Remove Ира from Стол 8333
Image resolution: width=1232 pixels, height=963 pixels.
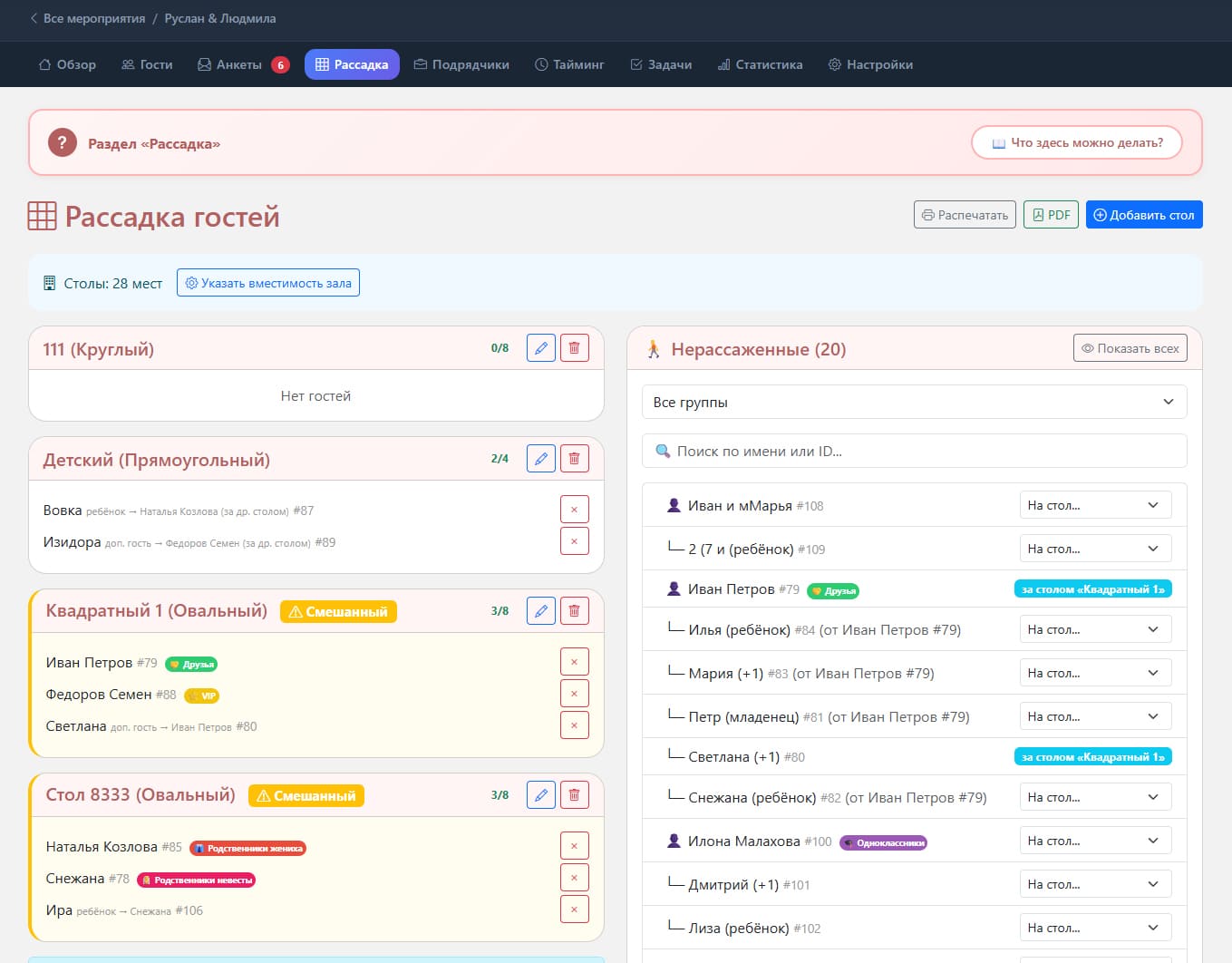575,909
